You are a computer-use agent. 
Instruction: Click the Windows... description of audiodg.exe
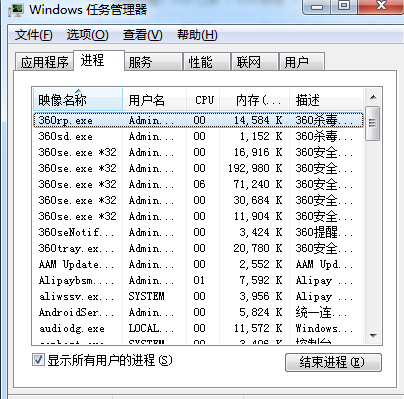[x=324, y=328]
